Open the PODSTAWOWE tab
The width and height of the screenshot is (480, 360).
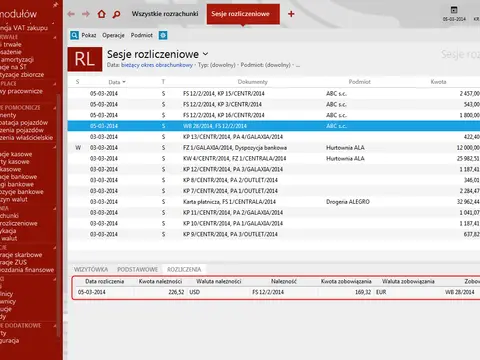pos(137,269)
